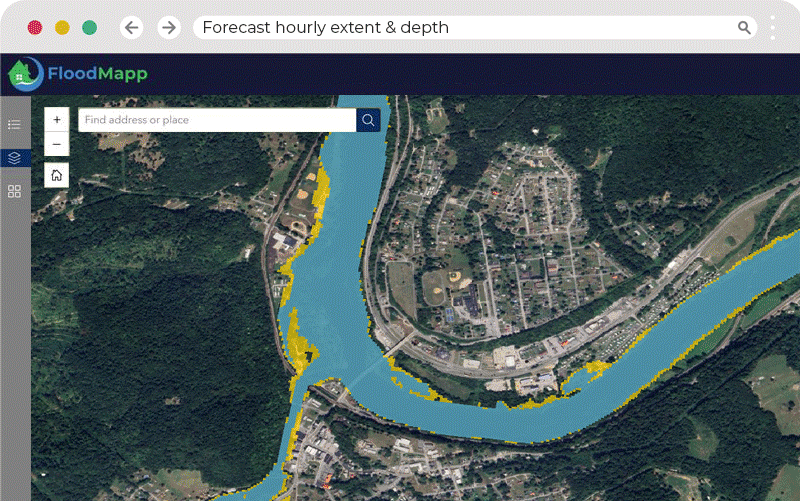
Task: Open the legend list sidebar icon
Action: [x=15, y=125]
